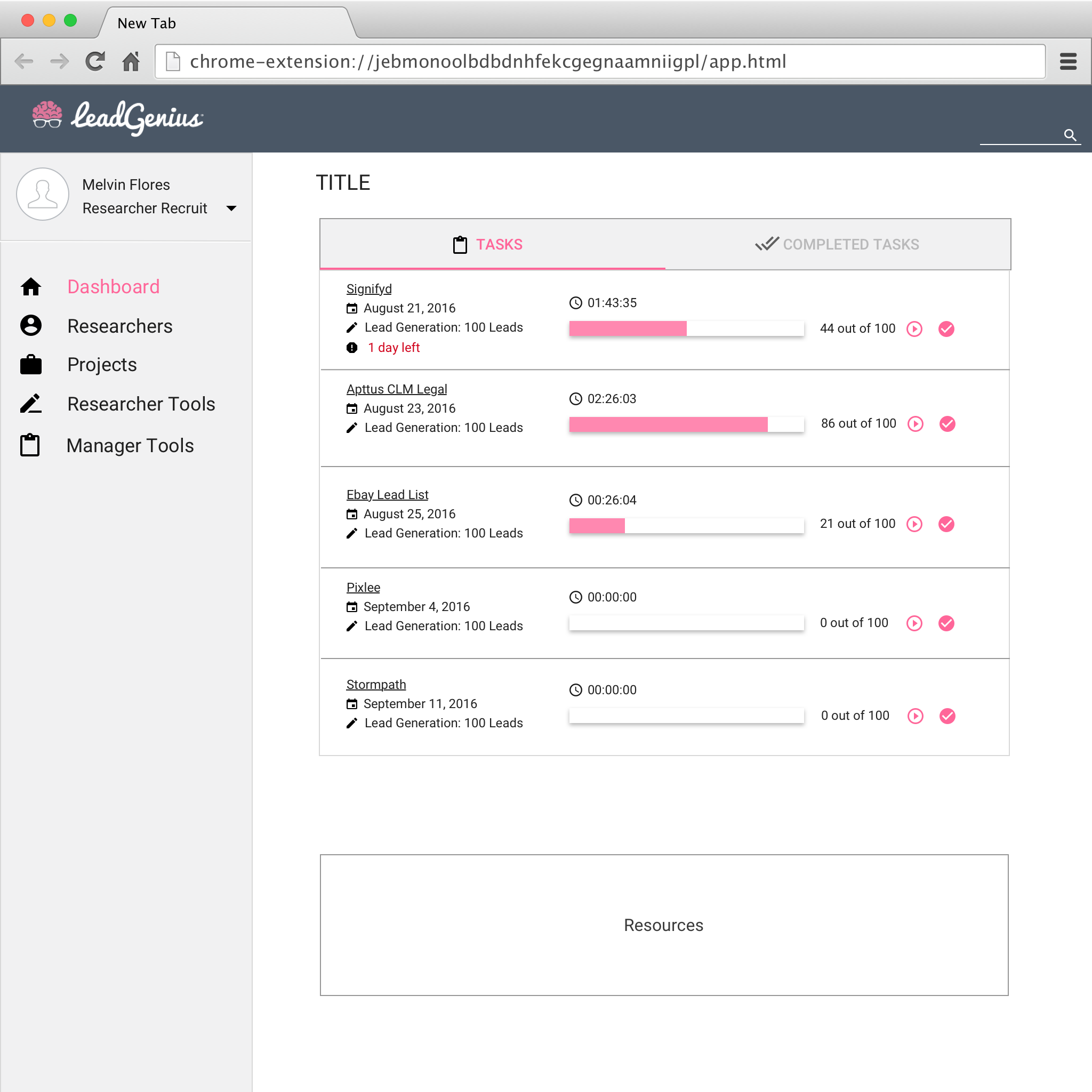Start the timer for Stormpath task
The width and height of the screenshot is (1092, 1092).
915,716
